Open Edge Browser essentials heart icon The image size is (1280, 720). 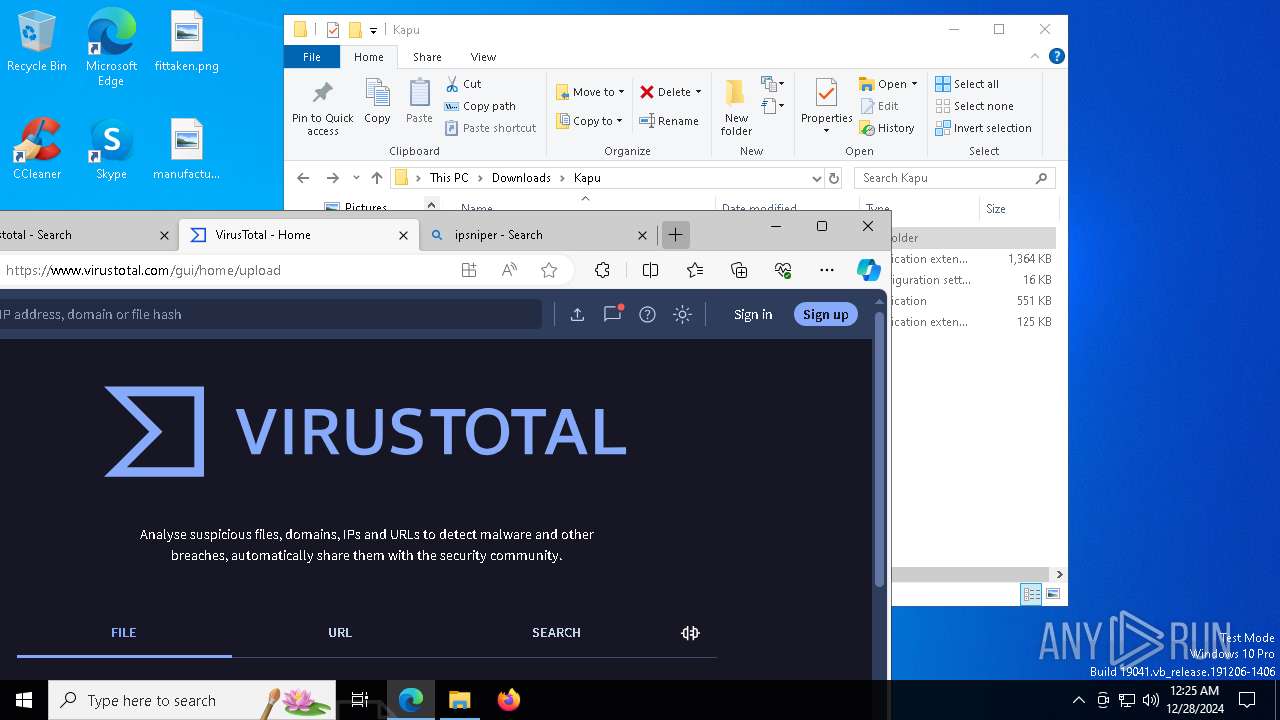[783, 270]
